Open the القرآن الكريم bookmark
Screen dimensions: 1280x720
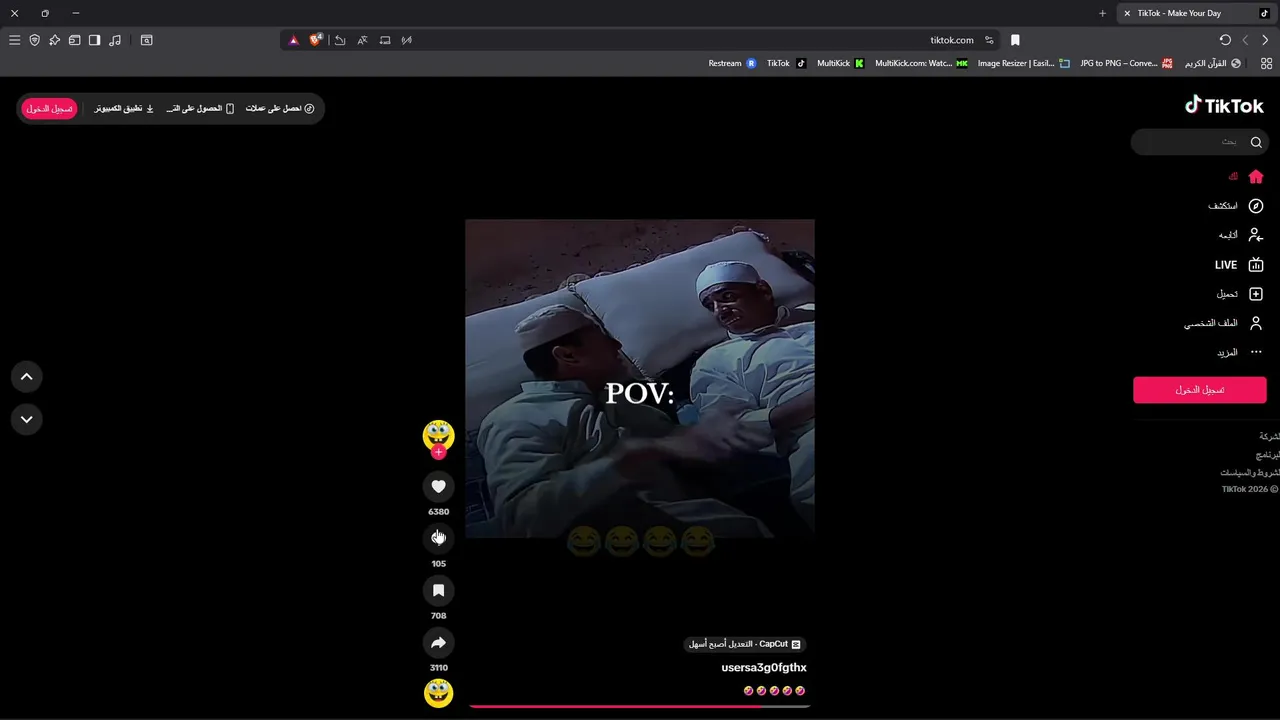[1213, 63]
